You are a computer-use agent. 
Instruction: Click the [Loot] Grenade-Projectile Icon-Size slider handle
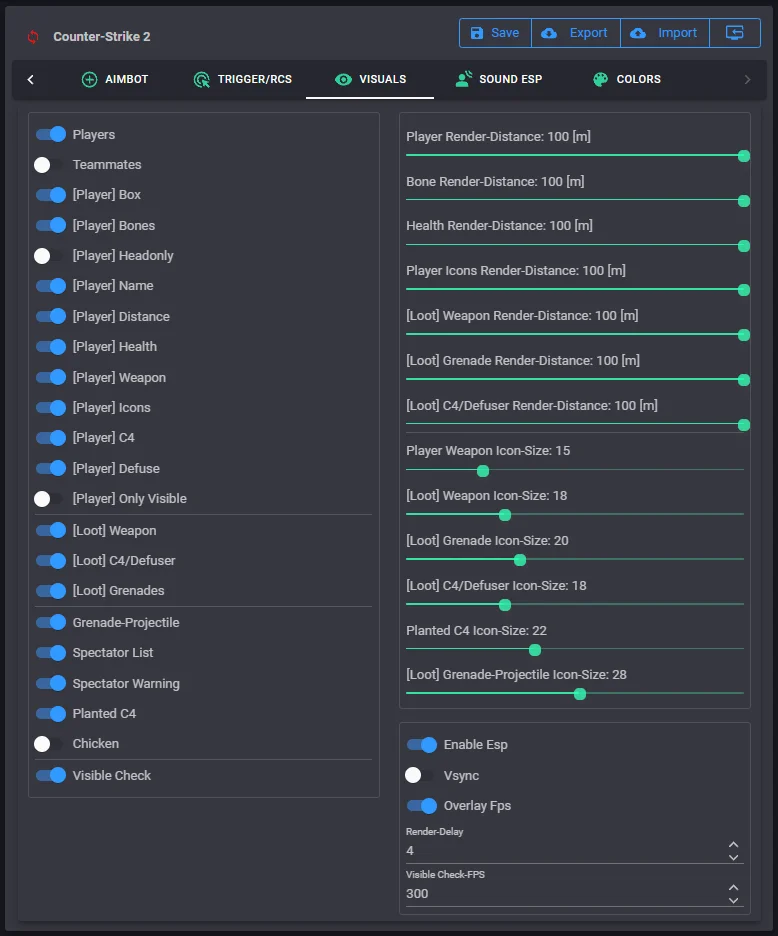coord(580,694)
